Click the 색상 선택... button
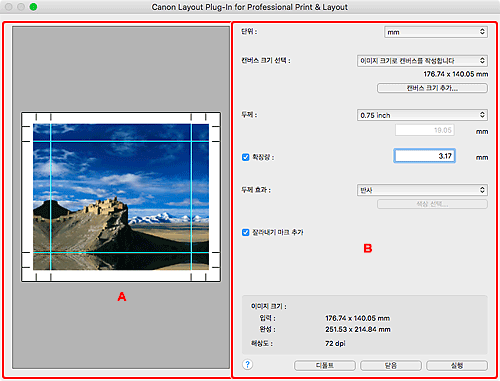500x381 pixels. tap(432, 204)
